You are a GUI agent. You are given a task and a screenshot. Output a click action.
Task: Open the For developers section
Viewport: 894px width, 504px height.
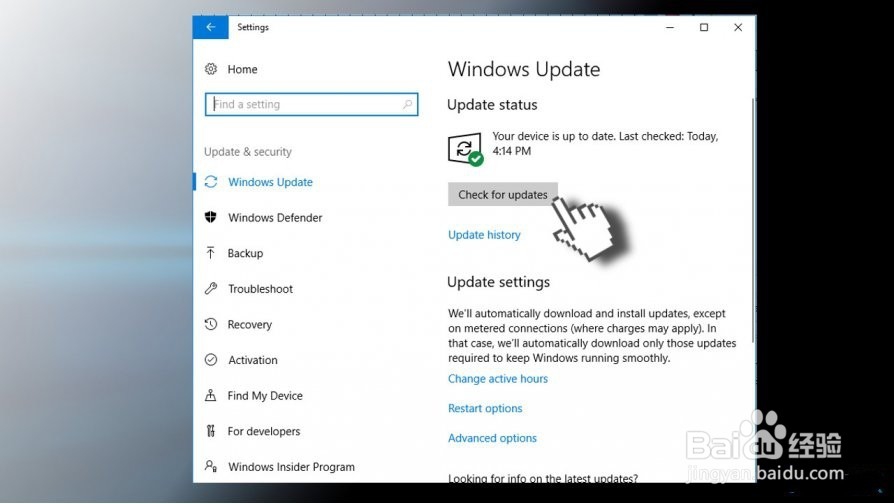point(264,431)
